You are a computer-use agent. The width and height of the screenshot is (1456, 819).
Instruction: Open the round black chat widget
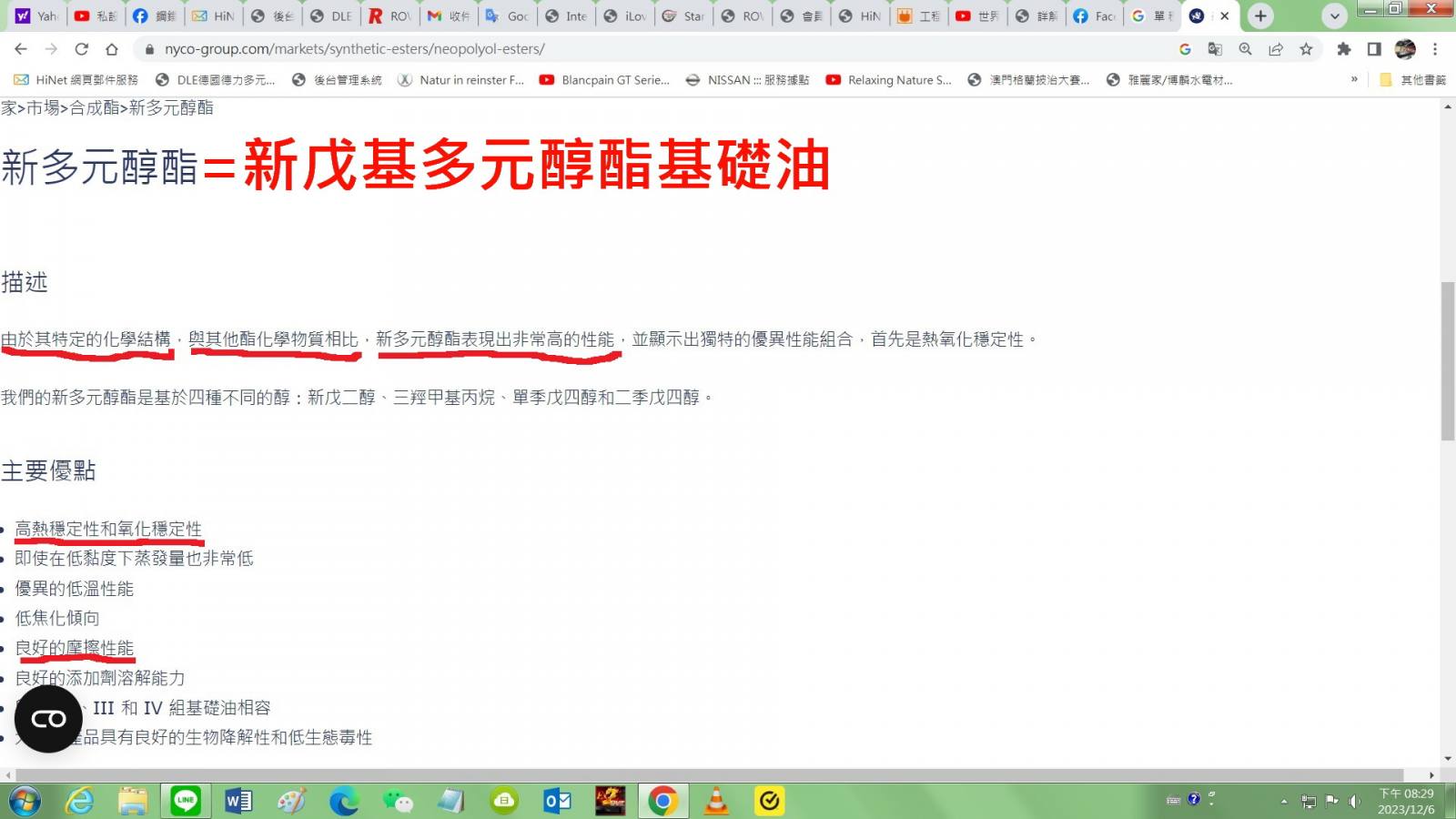click(x=48, y=719)
